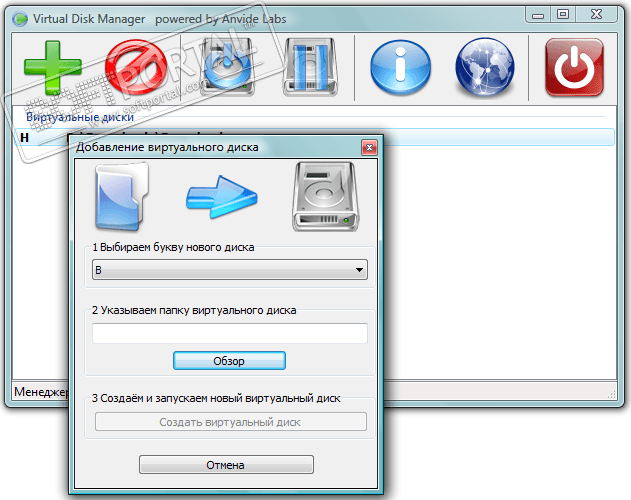Click the Менеджер status bar text
Image resolution: width=631 pixels, height=500 pixels.
[41, 392]
